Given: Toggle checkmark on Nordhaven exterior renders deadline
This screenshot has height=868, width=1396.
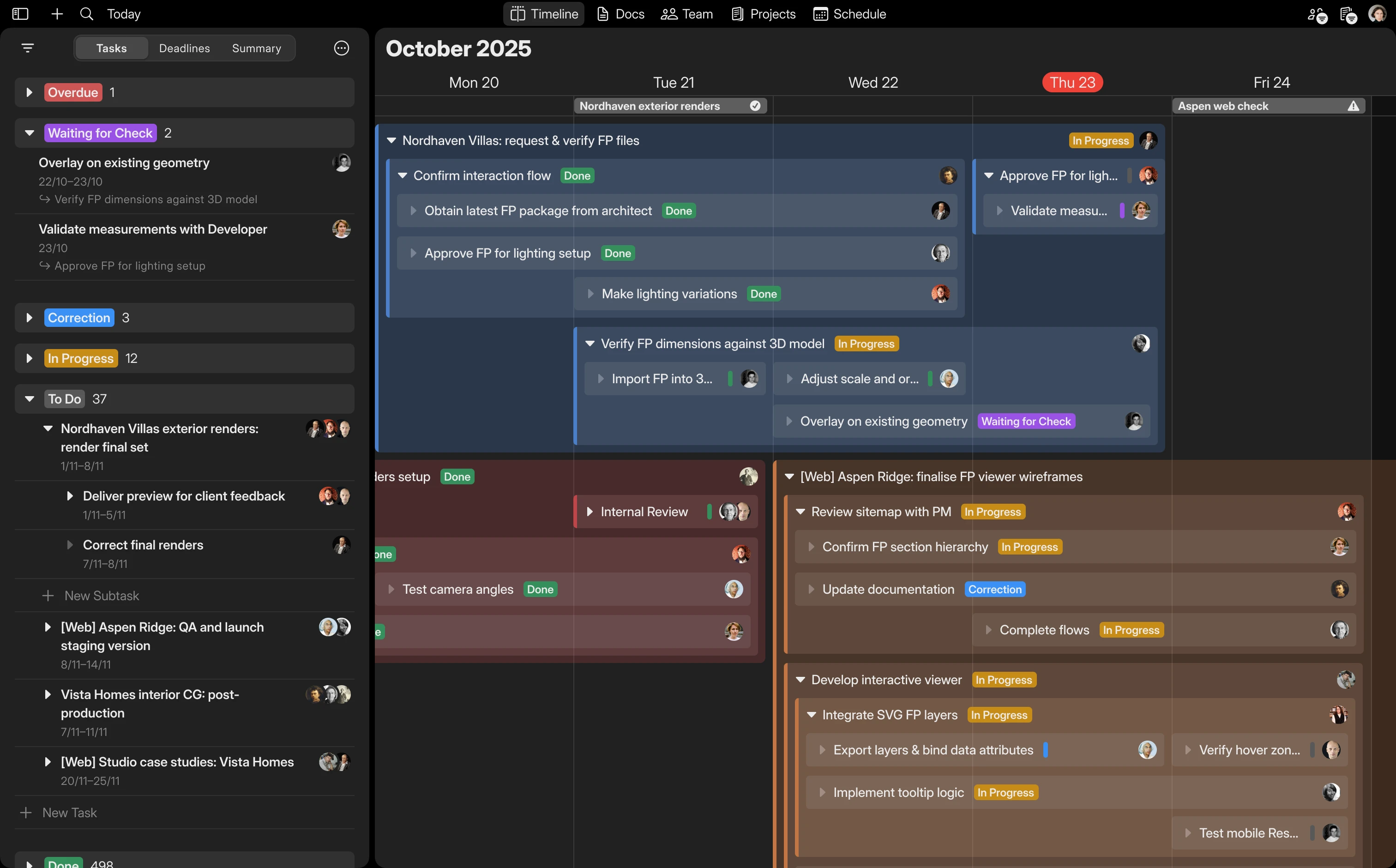Looking at the screenshot, I should pos(755,106).
